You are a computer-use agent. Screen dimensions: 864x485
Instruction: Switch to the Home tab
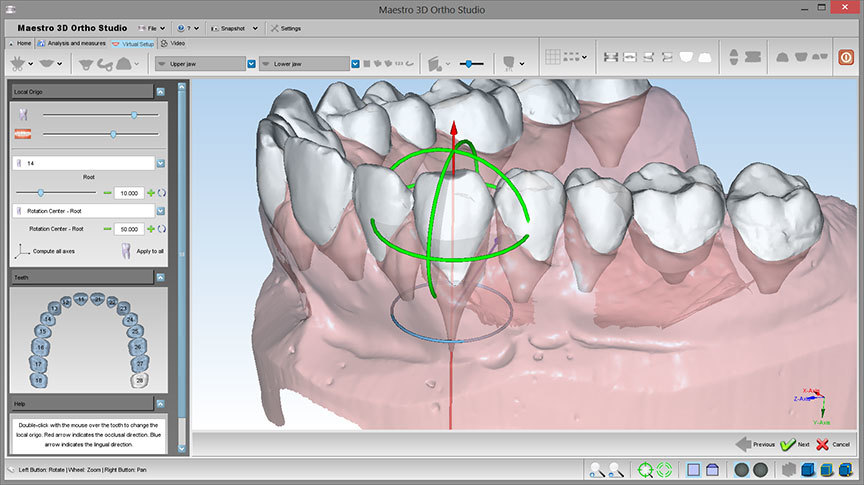point(20,43)
